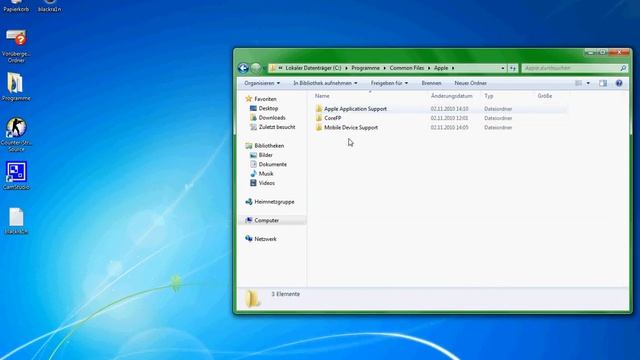The image size is (640, 360).
Task: Click the Favoriten star icon
Action: [x=249, y=99]
